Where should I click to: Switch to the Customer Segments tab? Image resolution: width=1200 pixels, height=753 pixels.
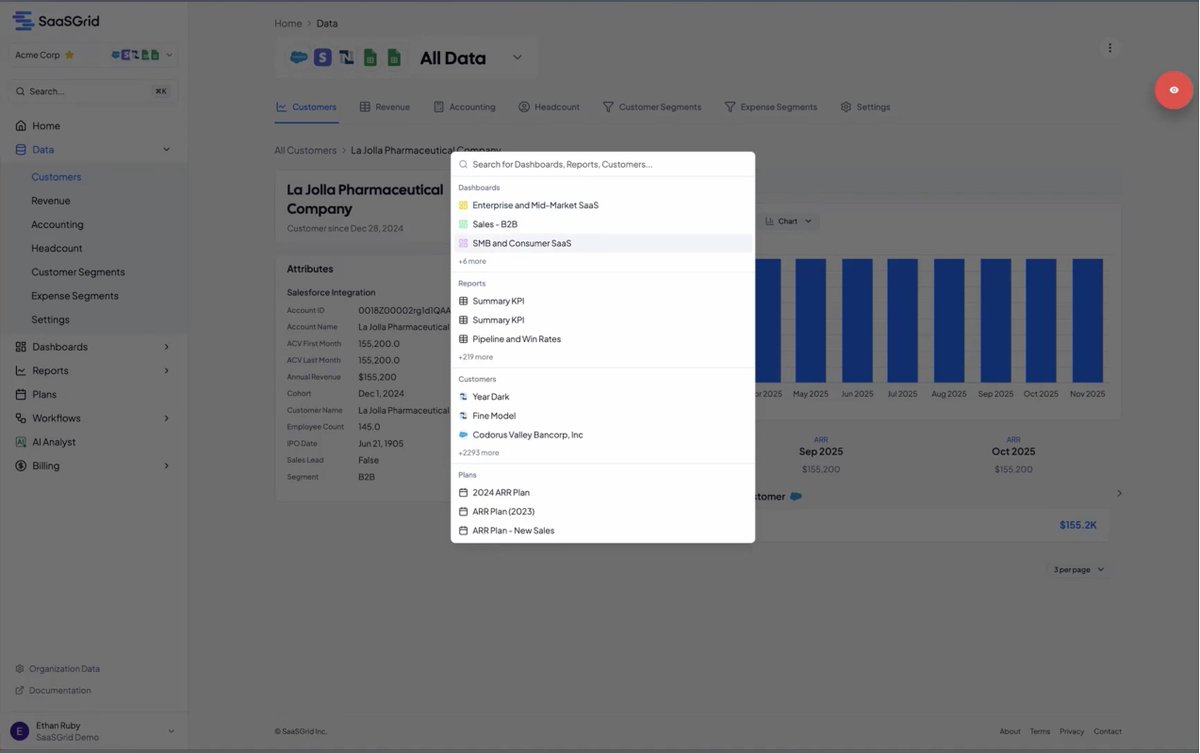tap(652, 107)
